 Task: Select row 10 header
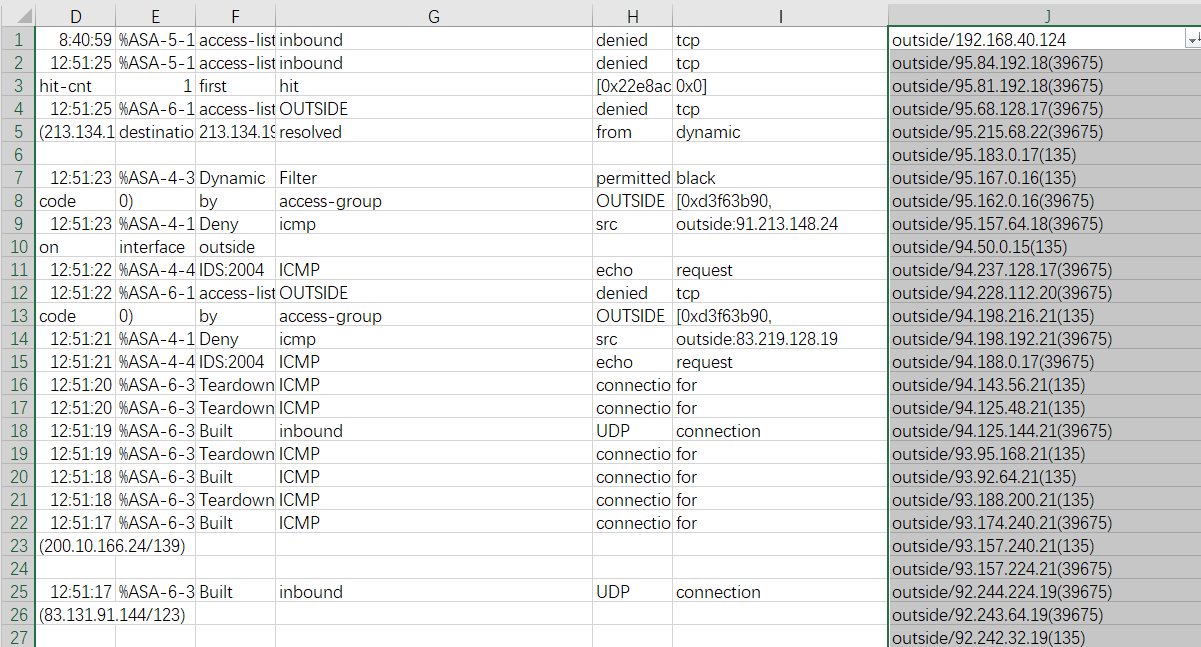17,247
